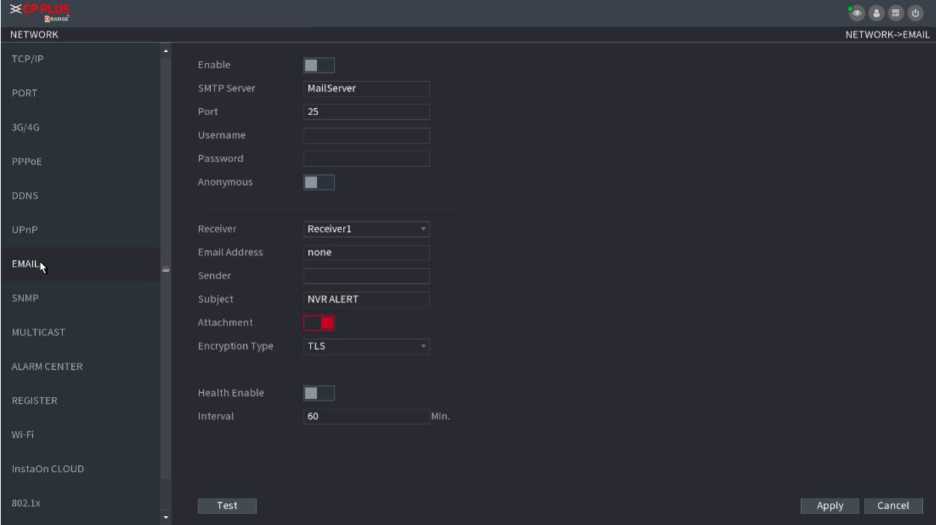Click the CP PLUS logo

point(40,13)
